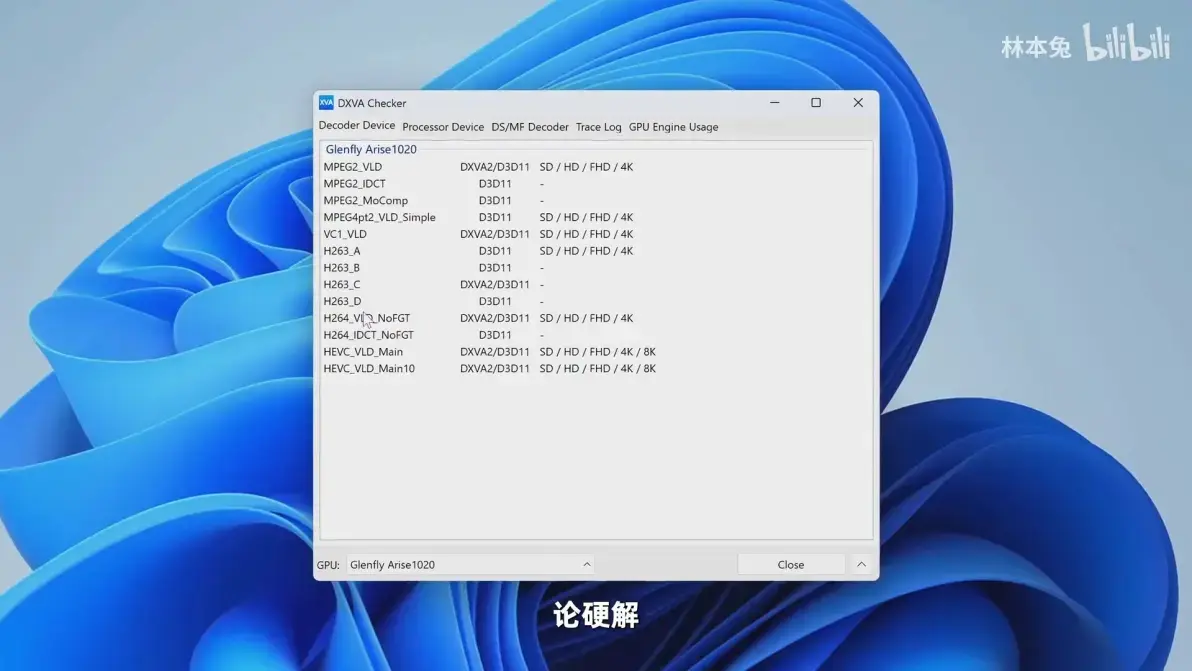Screen dimensions: 1192x671
Task: Open the DS/MF Decoder tab
Action: pos(530,127)
